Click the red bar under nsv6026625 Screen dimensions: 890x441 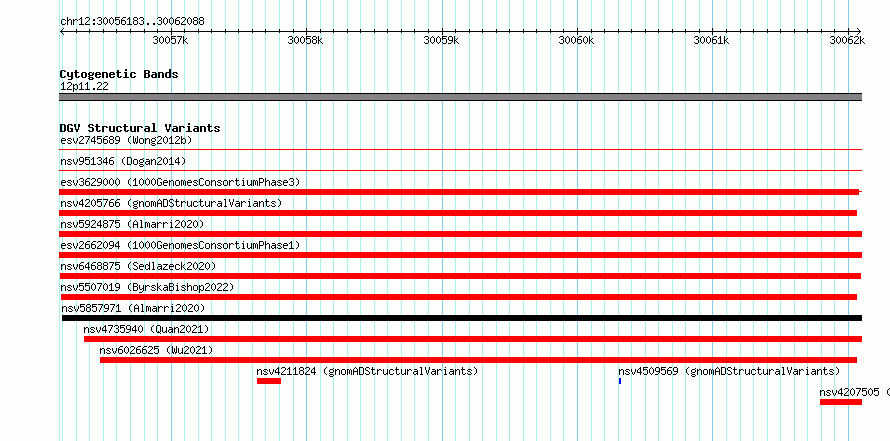(x=478, y=360)
